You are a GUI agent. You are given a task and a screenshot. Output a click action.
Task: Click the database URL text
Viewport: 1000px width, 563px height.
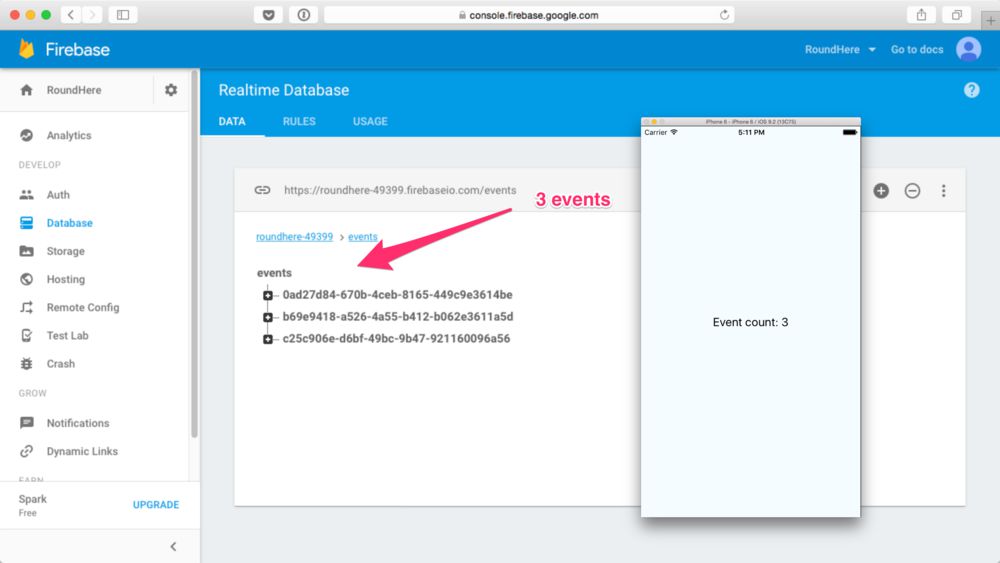point(401,190)
